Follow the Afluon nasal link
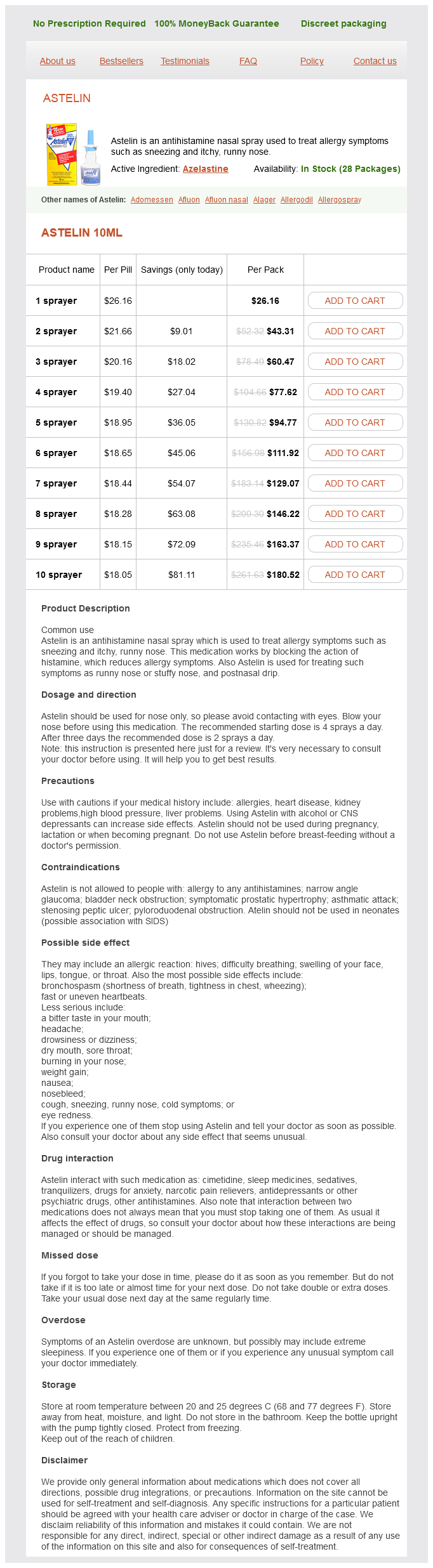This screenshot has height=1568, width=433. pyautogui.click(x=226, y=200)
